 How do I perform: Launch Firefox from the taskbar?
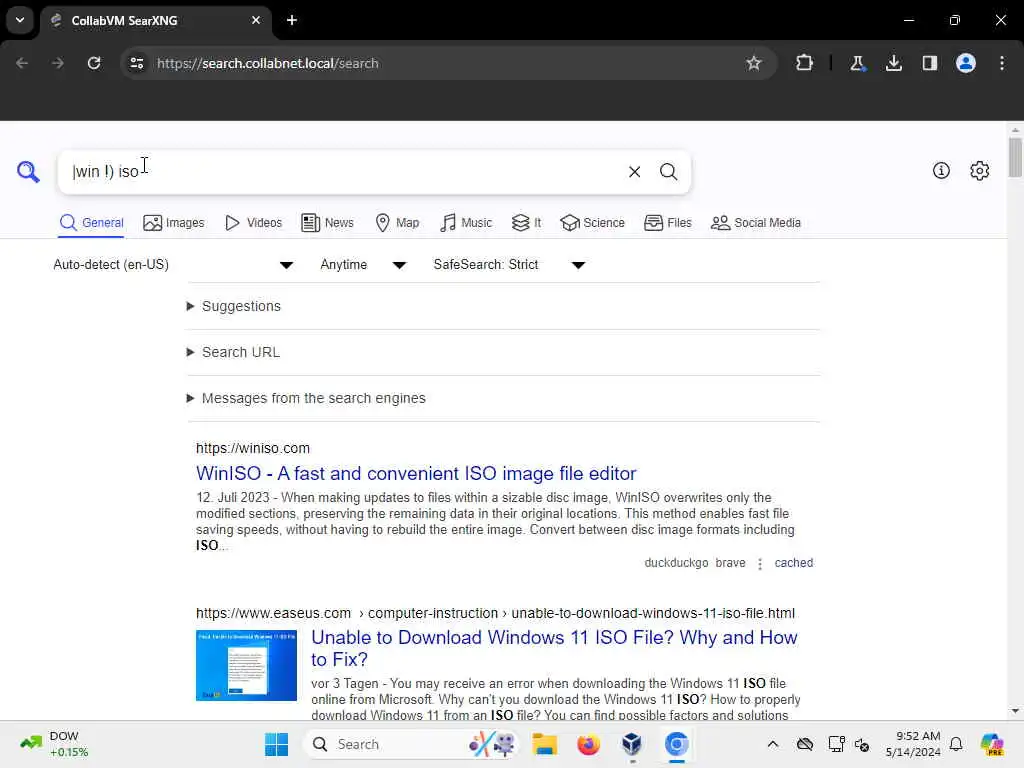[x=588, y=744]
